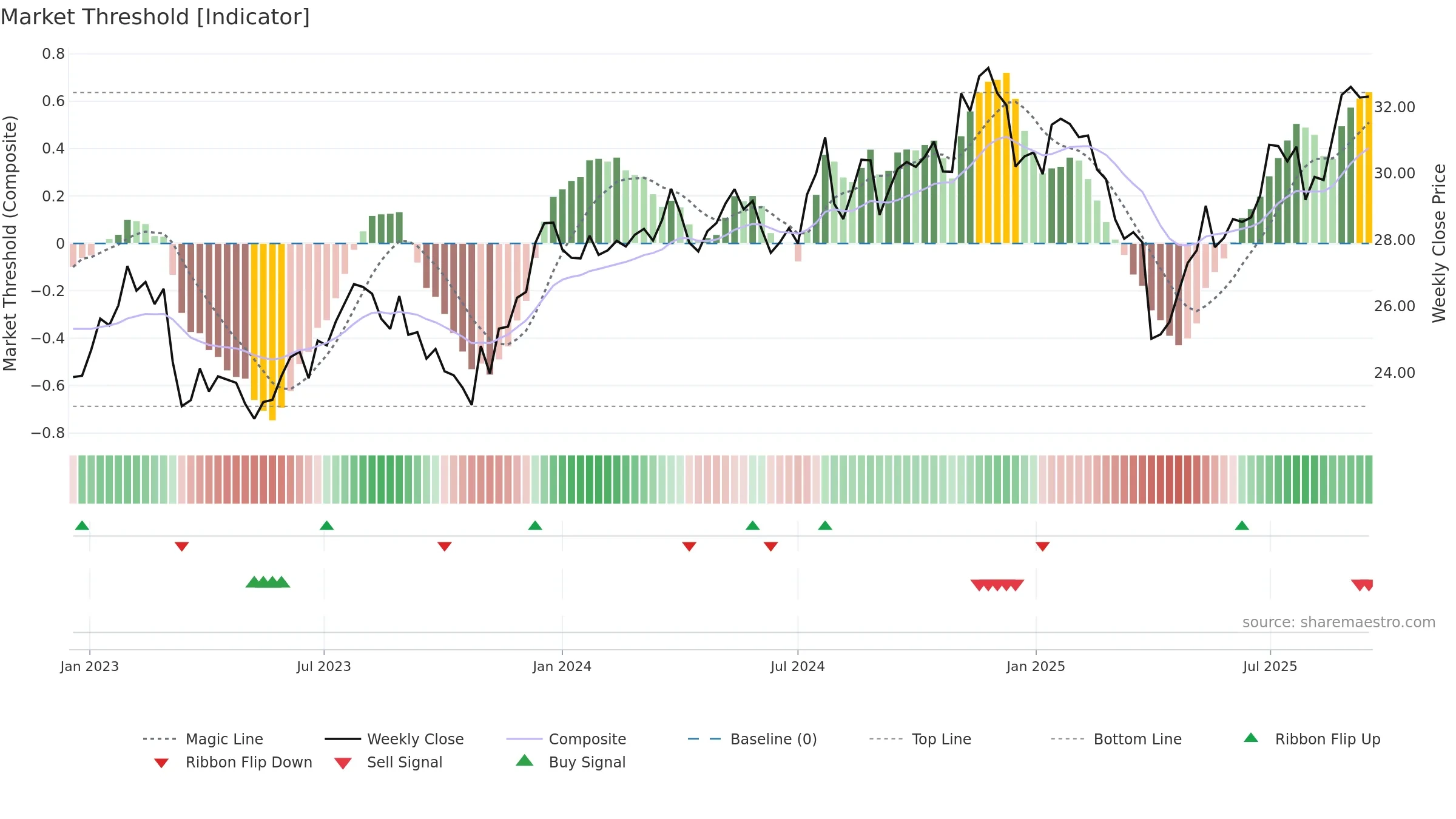Toggle the Baseline (0) legend entry
The height and width of the screenshot is (819, 1456).
coord(752,739)
